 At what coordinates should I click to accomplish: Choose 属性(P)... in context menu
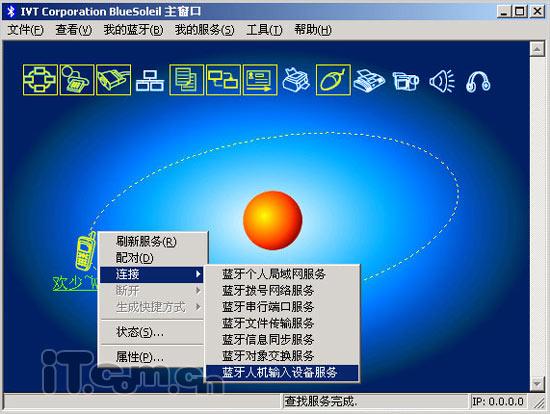[152, 357]
